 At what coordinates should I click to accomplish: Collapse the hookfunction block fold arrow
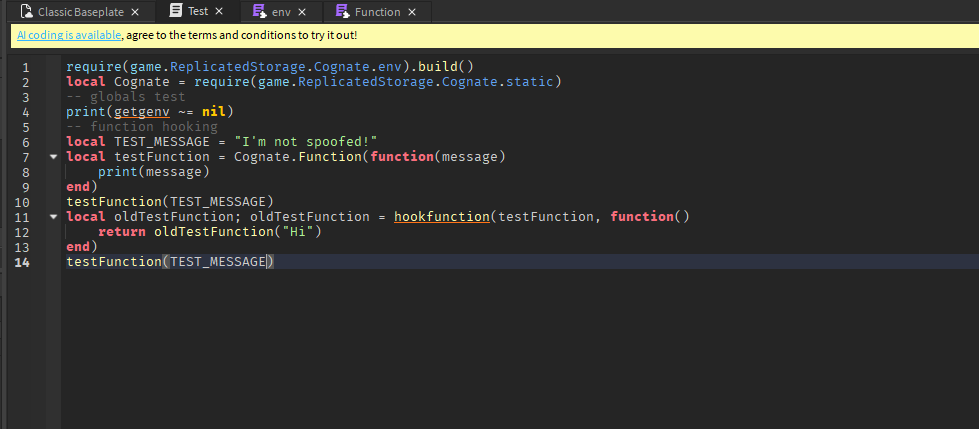point(53,217)
